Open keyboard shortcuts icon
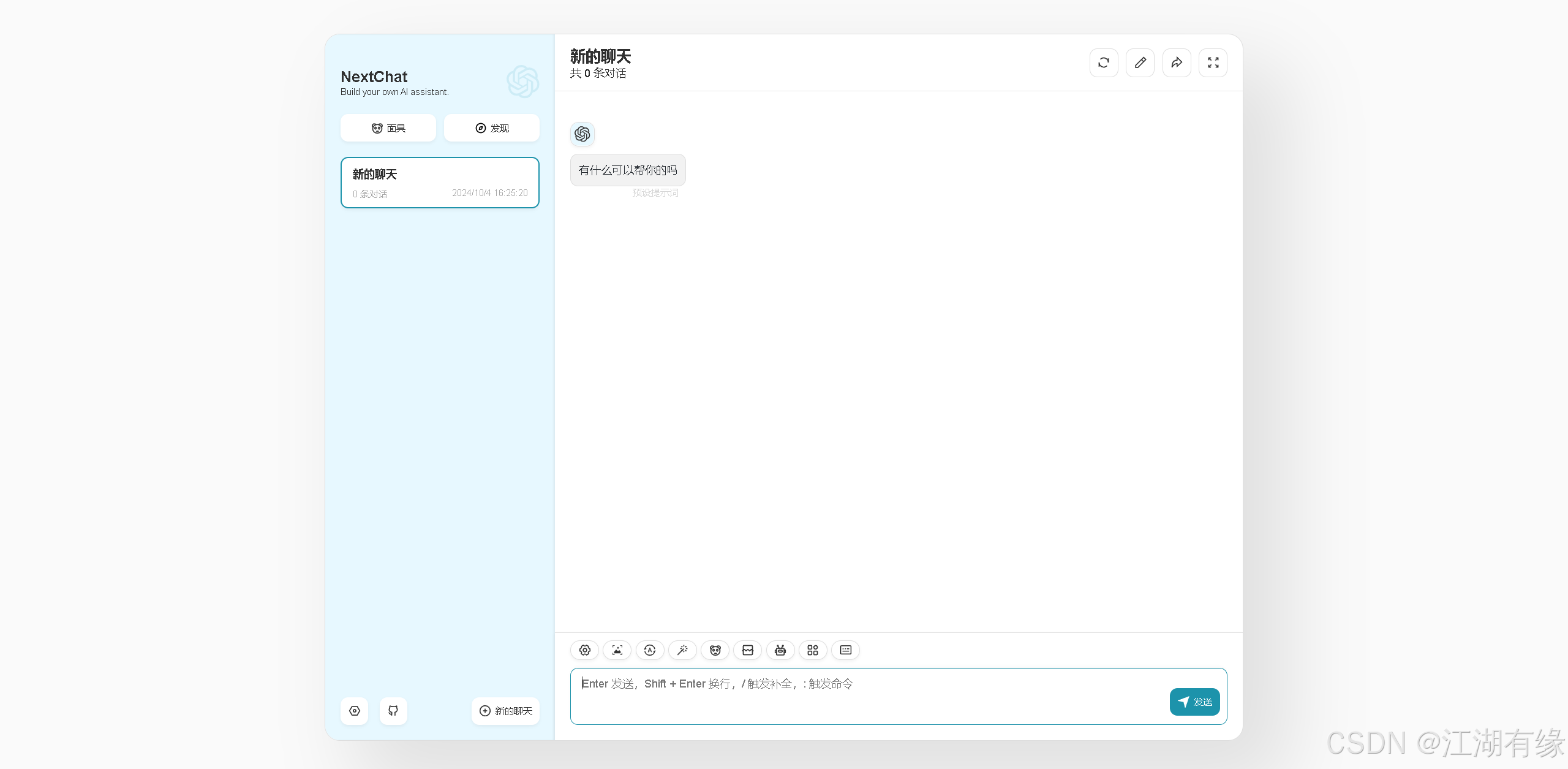Image resolution: width=1568 pixels, height=769 pixels. (x=845, y=650)
